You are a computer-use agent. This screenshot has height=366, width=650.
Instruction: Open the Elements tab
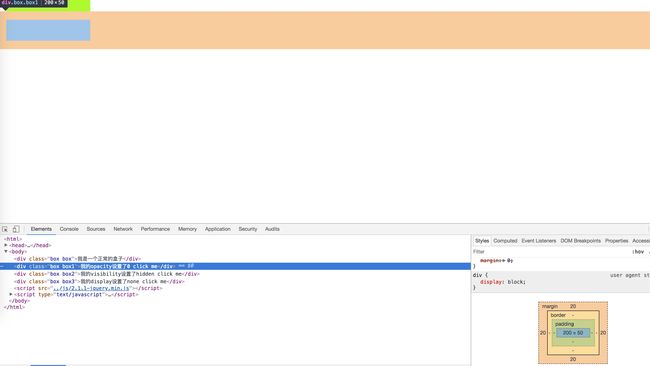41,229
